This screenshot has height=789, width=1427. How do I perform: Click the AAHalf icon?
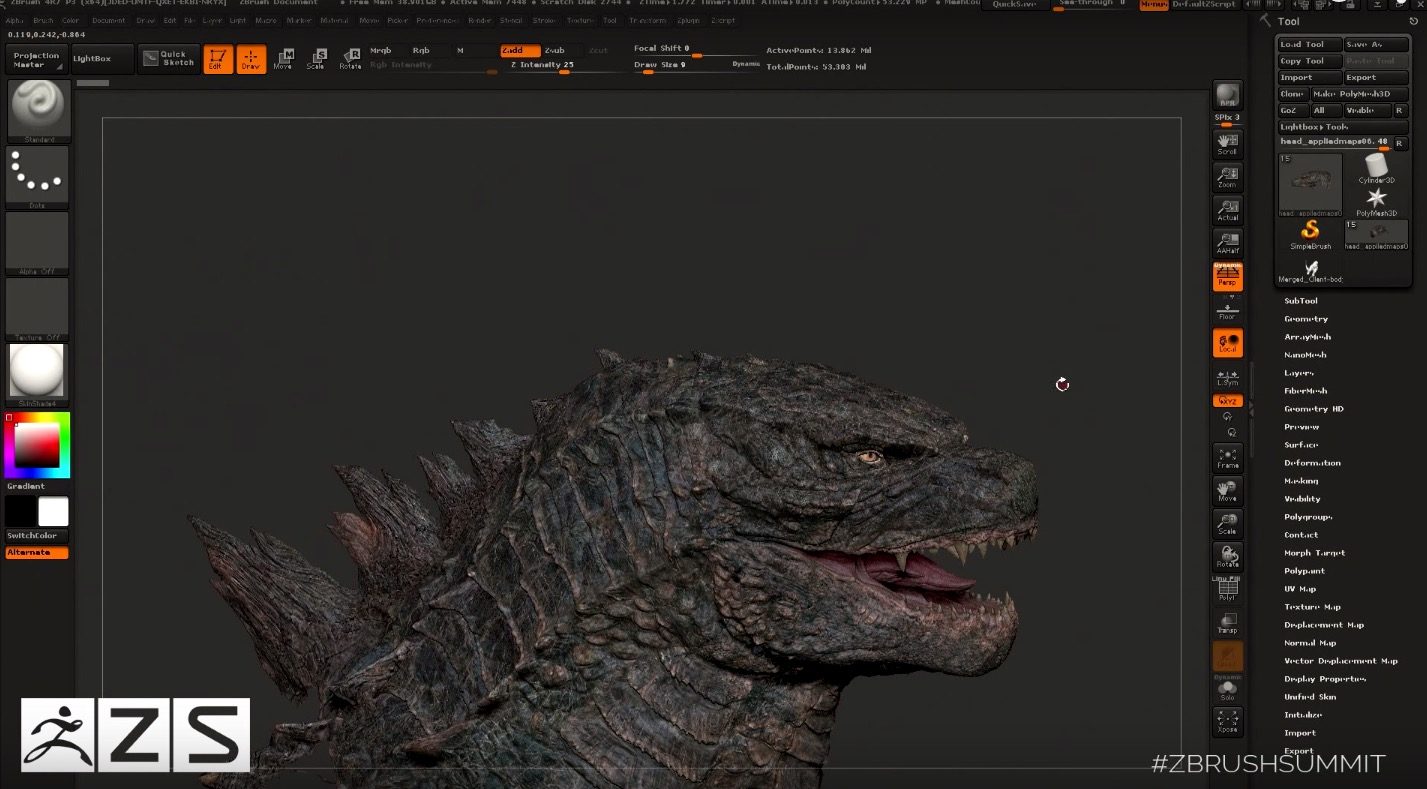[1227, 243]
